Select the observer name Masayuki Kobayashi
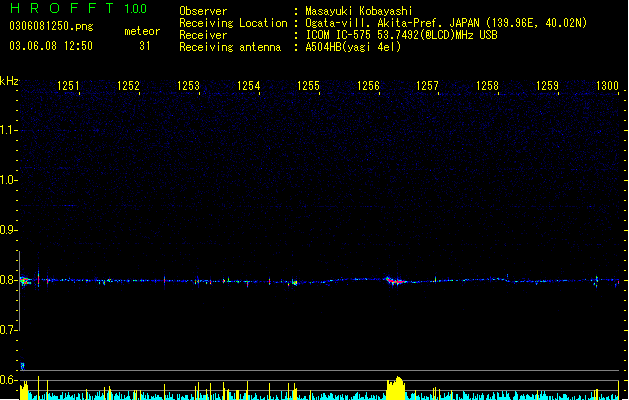The width and height of the screenshot is (629, 400). pyautogui.click(x=359, y=11)
